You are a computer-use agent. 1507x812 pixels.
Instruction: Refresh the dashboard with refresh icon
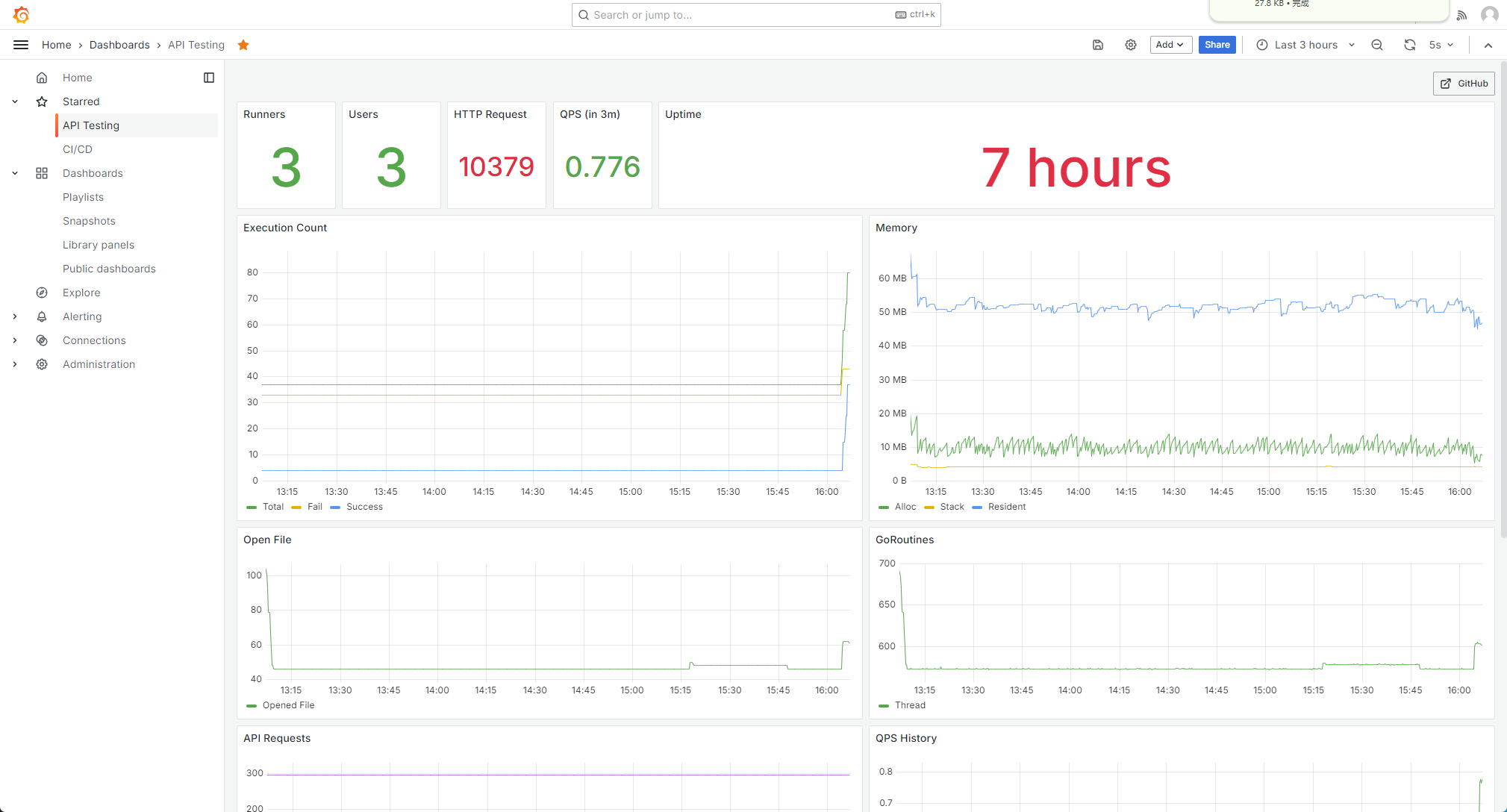(1409, 45)
